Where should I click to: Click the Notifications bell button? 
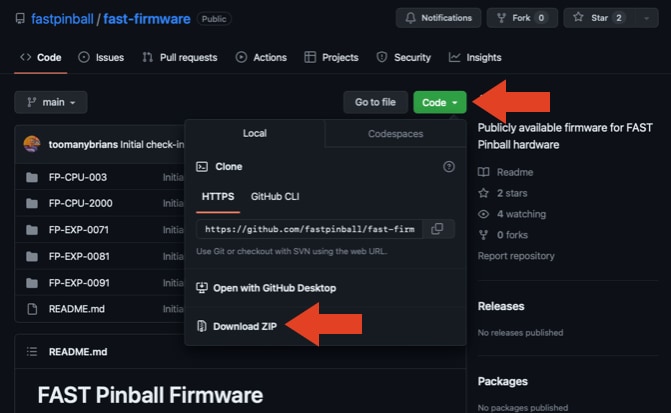pos(438,18)
